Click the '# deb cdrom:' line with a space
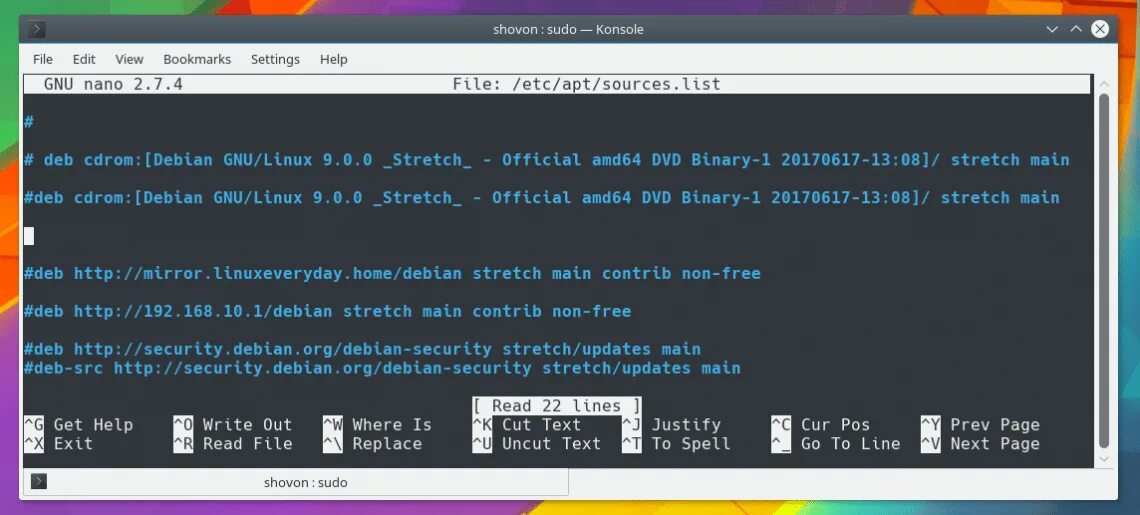Image resolution: width=1140 pixels, height=515 pixels. [546, 160]
